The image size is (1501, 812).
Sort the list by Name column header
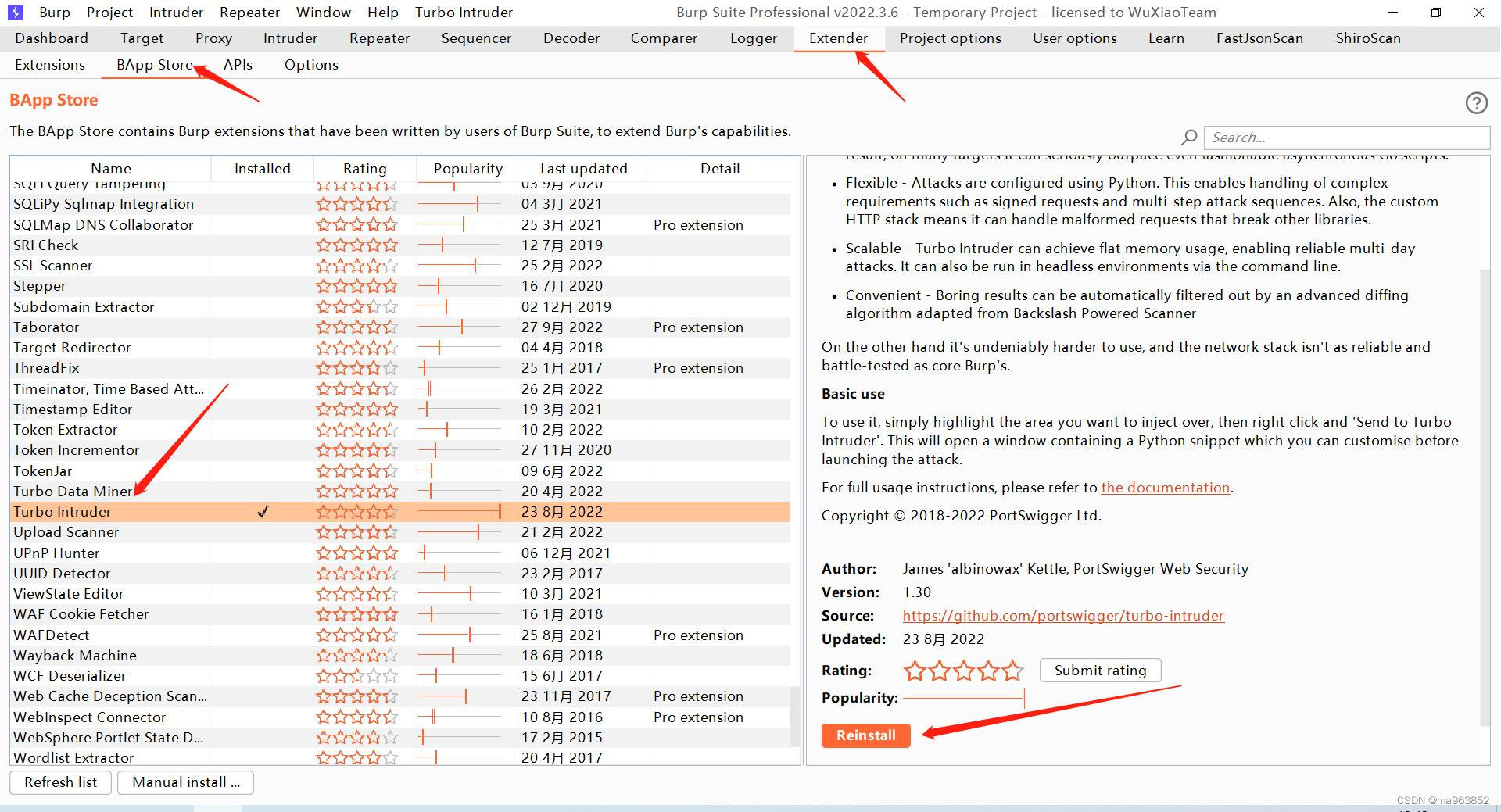111,169
